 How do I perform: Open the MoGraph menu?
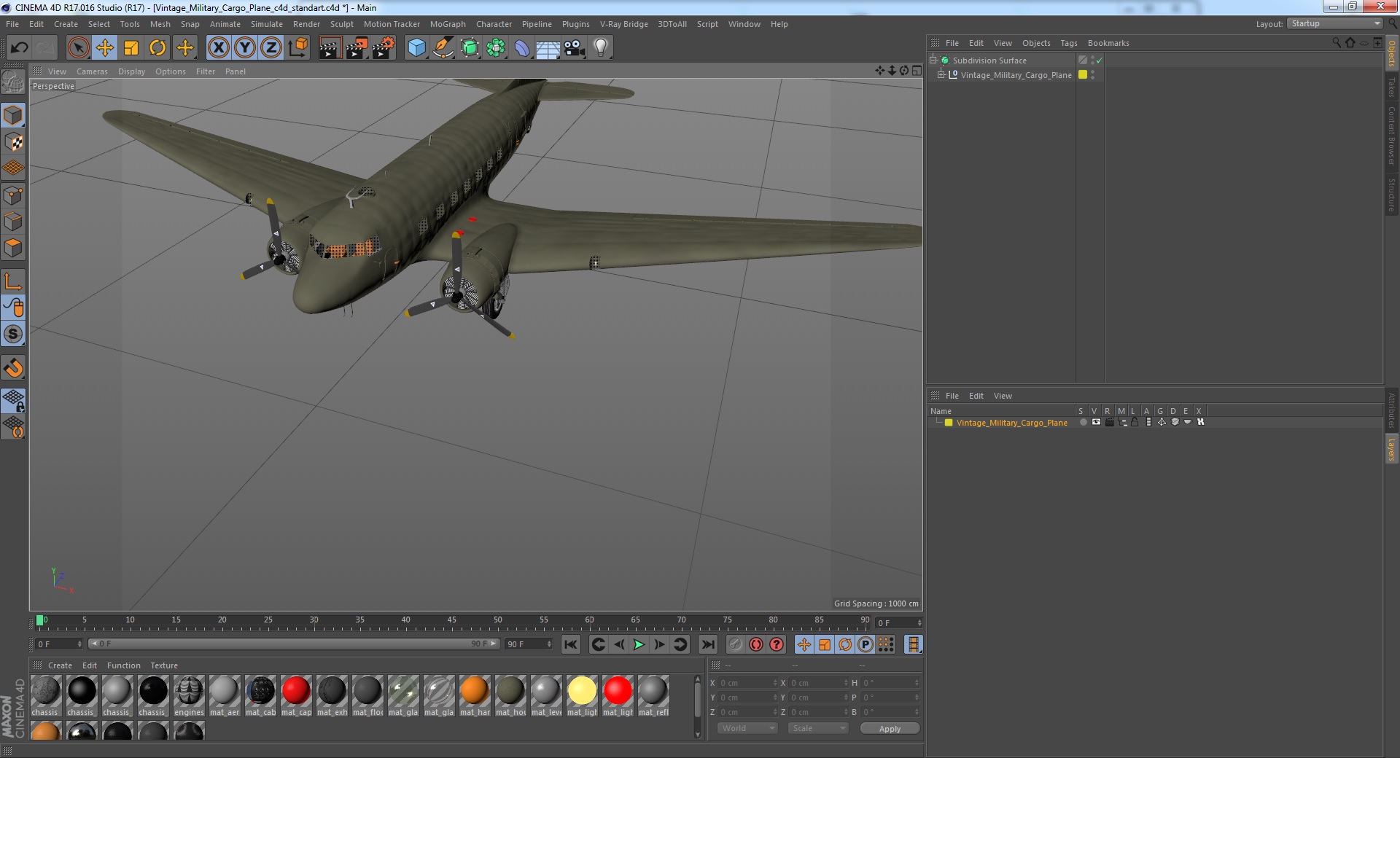(447, 24)
